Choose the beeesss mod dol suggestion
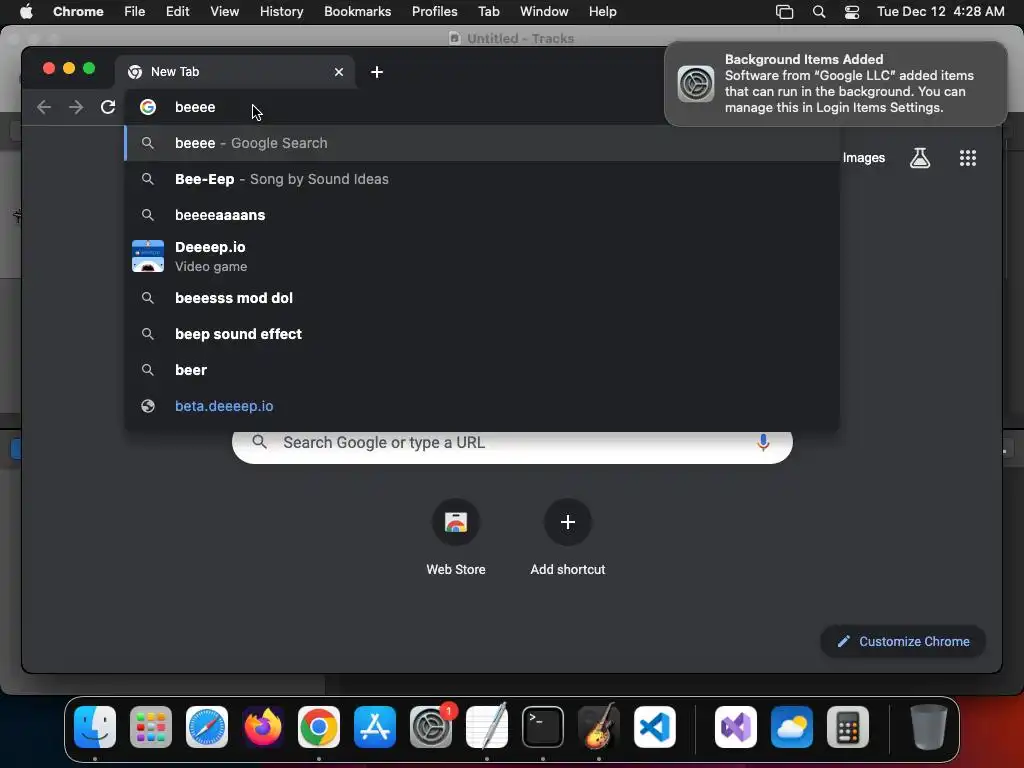1024x768 pixels. pyautogui.click(x=481, y=298)
